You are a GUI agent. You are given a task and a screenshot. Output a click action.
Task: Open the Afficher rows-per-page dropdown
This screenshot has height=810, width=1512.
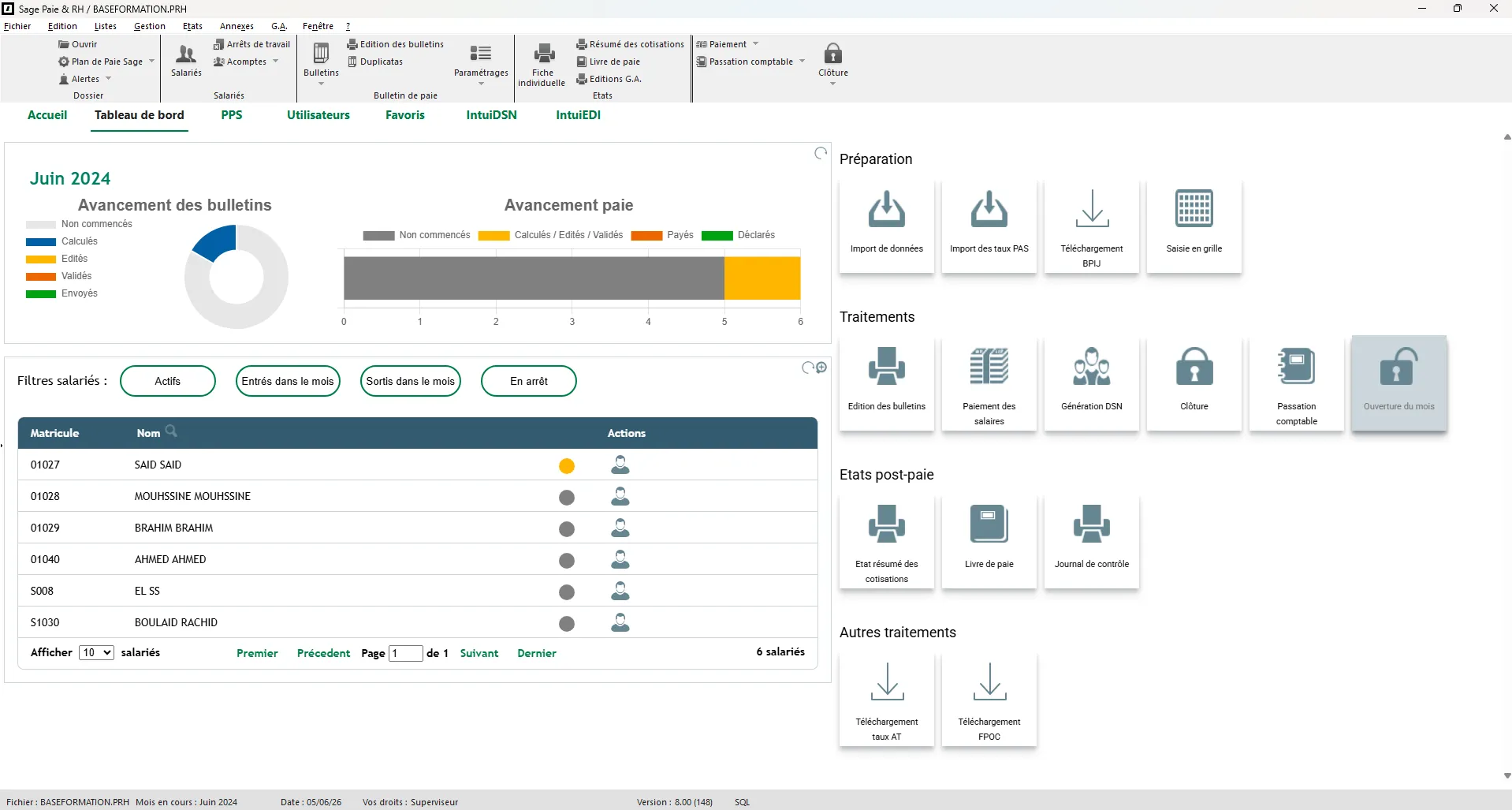pos(96,653)
